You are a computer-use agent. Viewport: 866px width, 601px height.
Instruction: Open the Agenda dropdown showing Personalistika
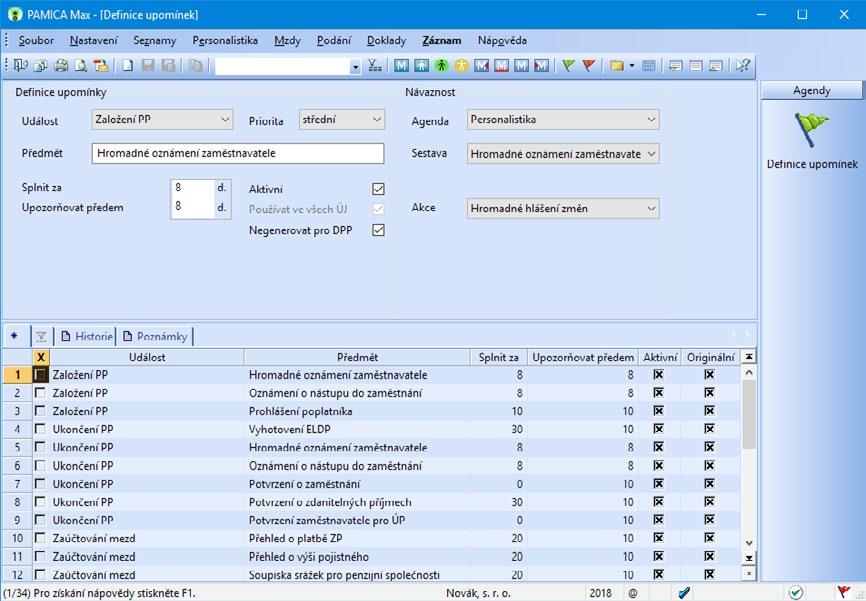coord(563,119)
